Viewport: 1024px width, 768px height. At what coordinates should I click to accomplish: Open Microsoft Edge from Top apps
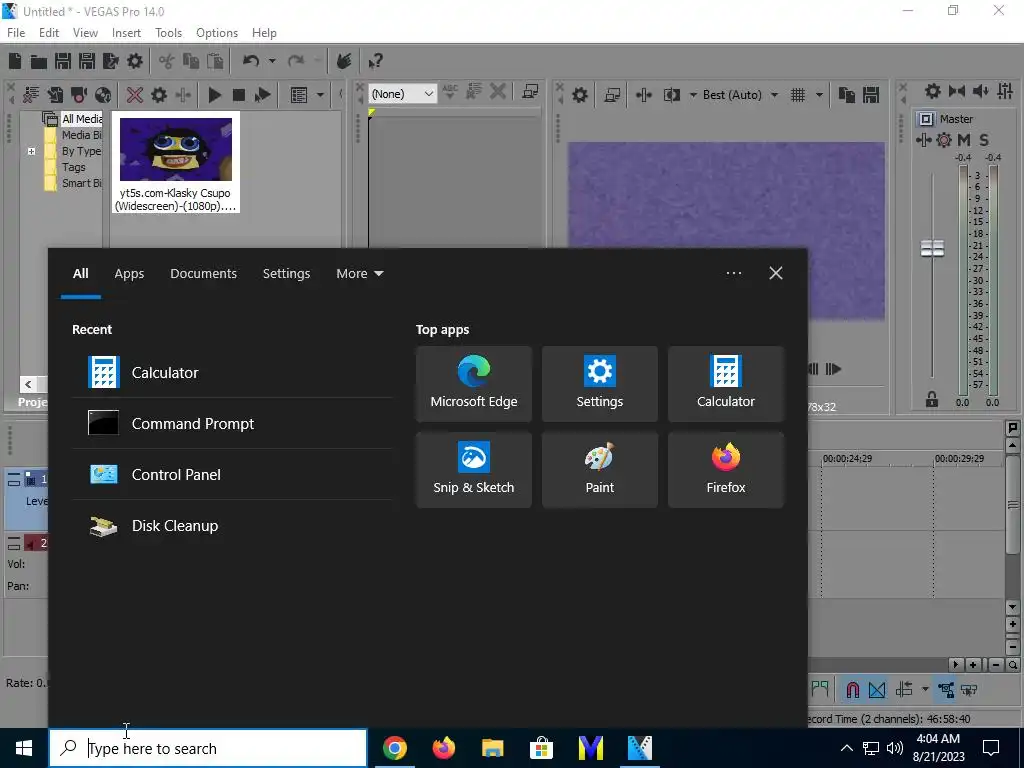(x=473, y=384)
